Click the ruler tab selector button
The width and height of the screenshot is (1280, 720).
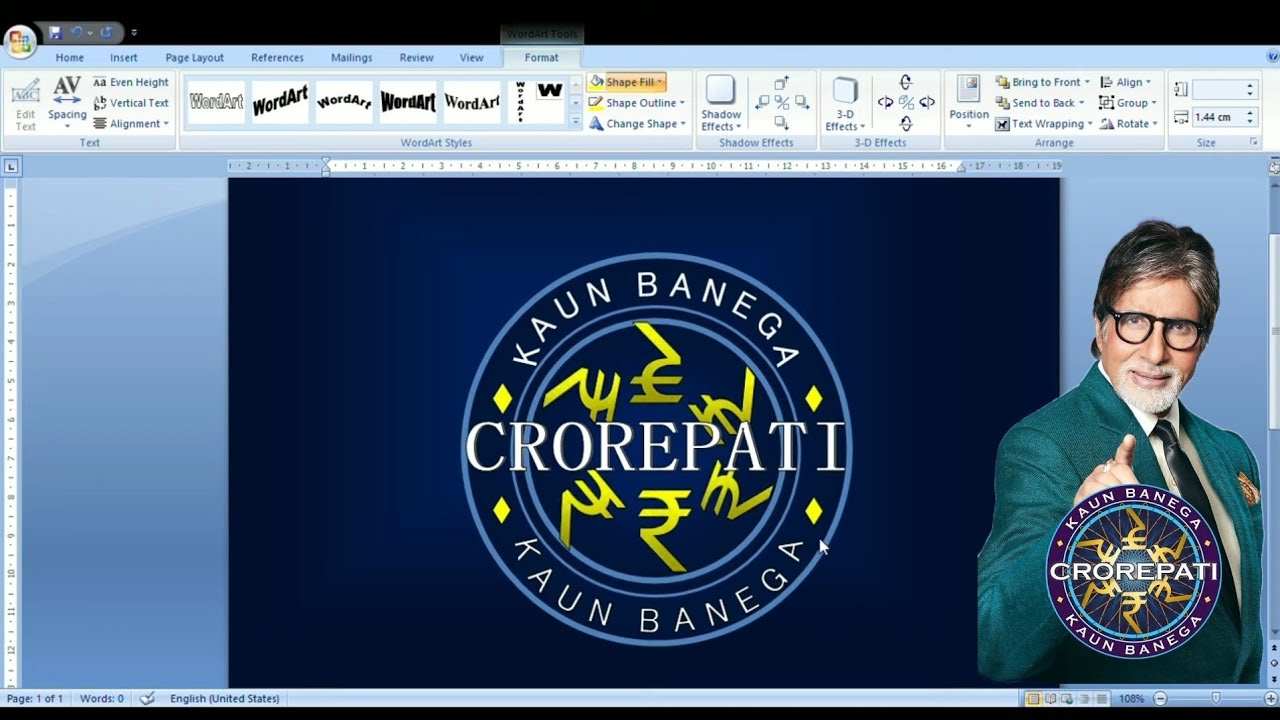pyautogui.click(x=11, y=168)
